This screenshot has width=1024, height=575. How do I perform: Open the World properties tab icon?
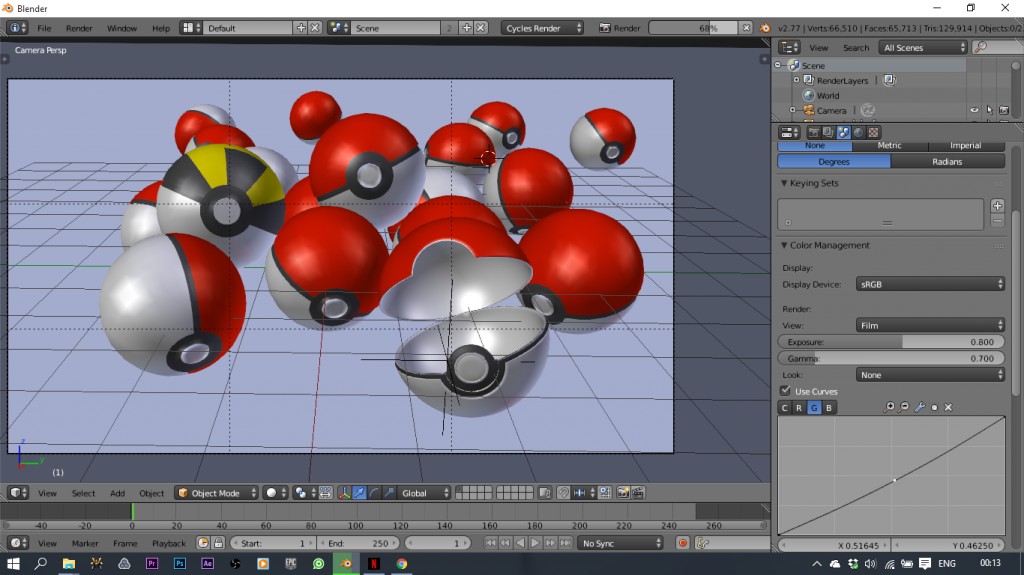click(859, 132)
